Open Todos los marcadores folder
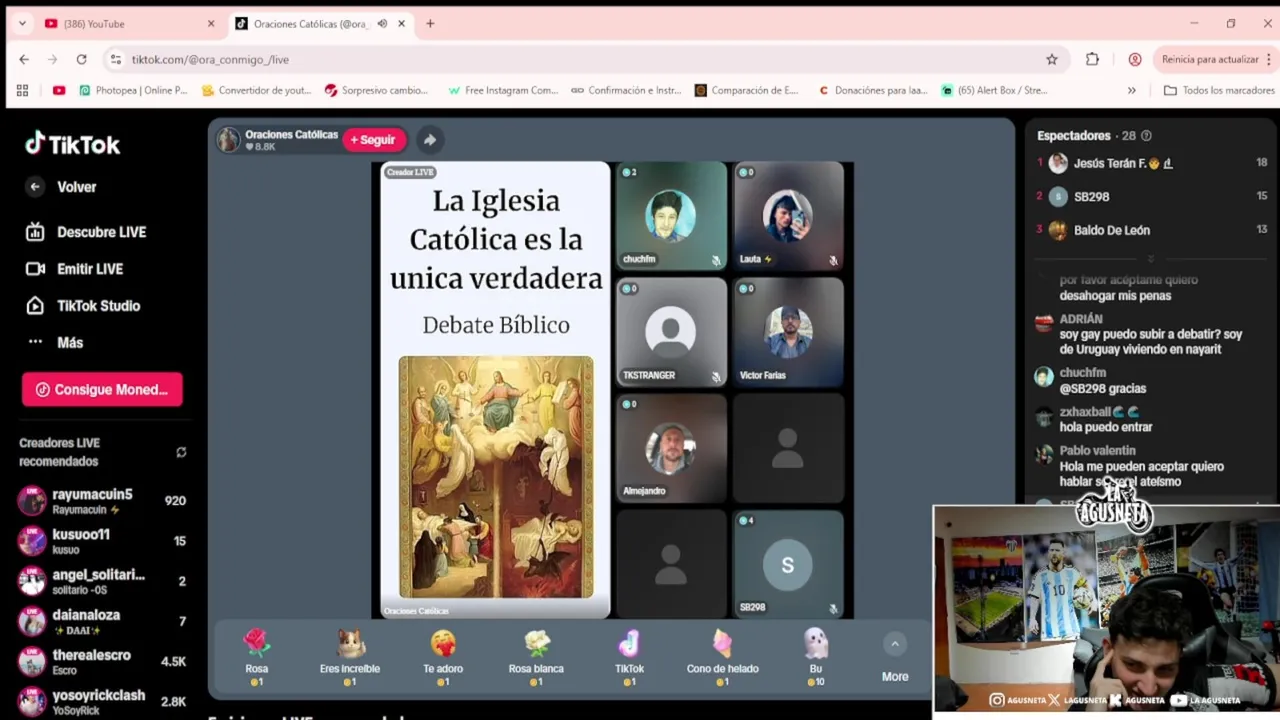This screenshot has width=1280, height=720. click(1219, 91)
